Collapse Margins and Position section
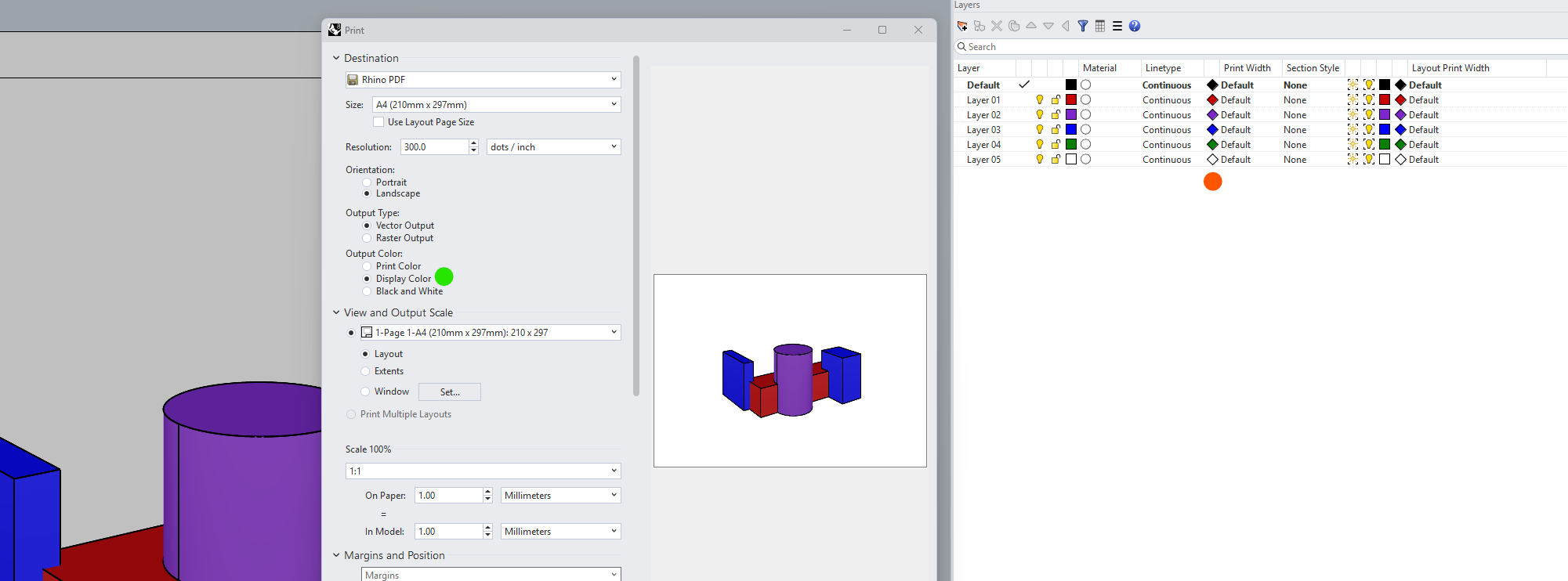Viewport: 1568px width, 581px height. (336, 555)
